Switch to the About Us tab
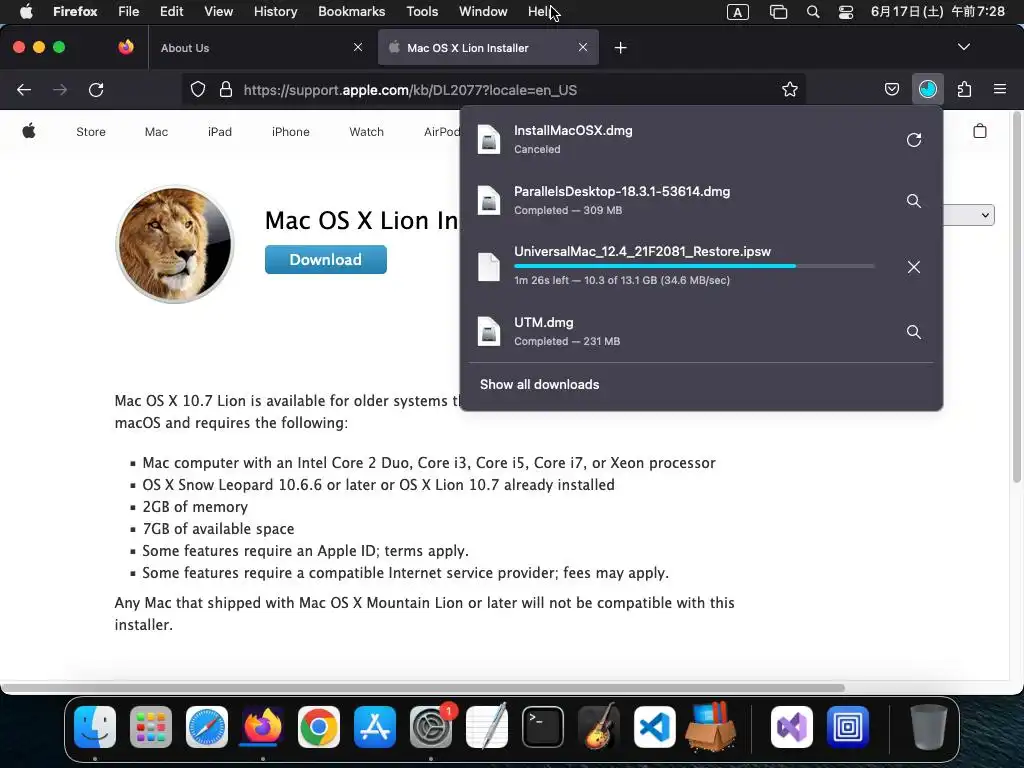Image resolution: width=1024 pixels, height=768 pixels. [x=259, y=48]
